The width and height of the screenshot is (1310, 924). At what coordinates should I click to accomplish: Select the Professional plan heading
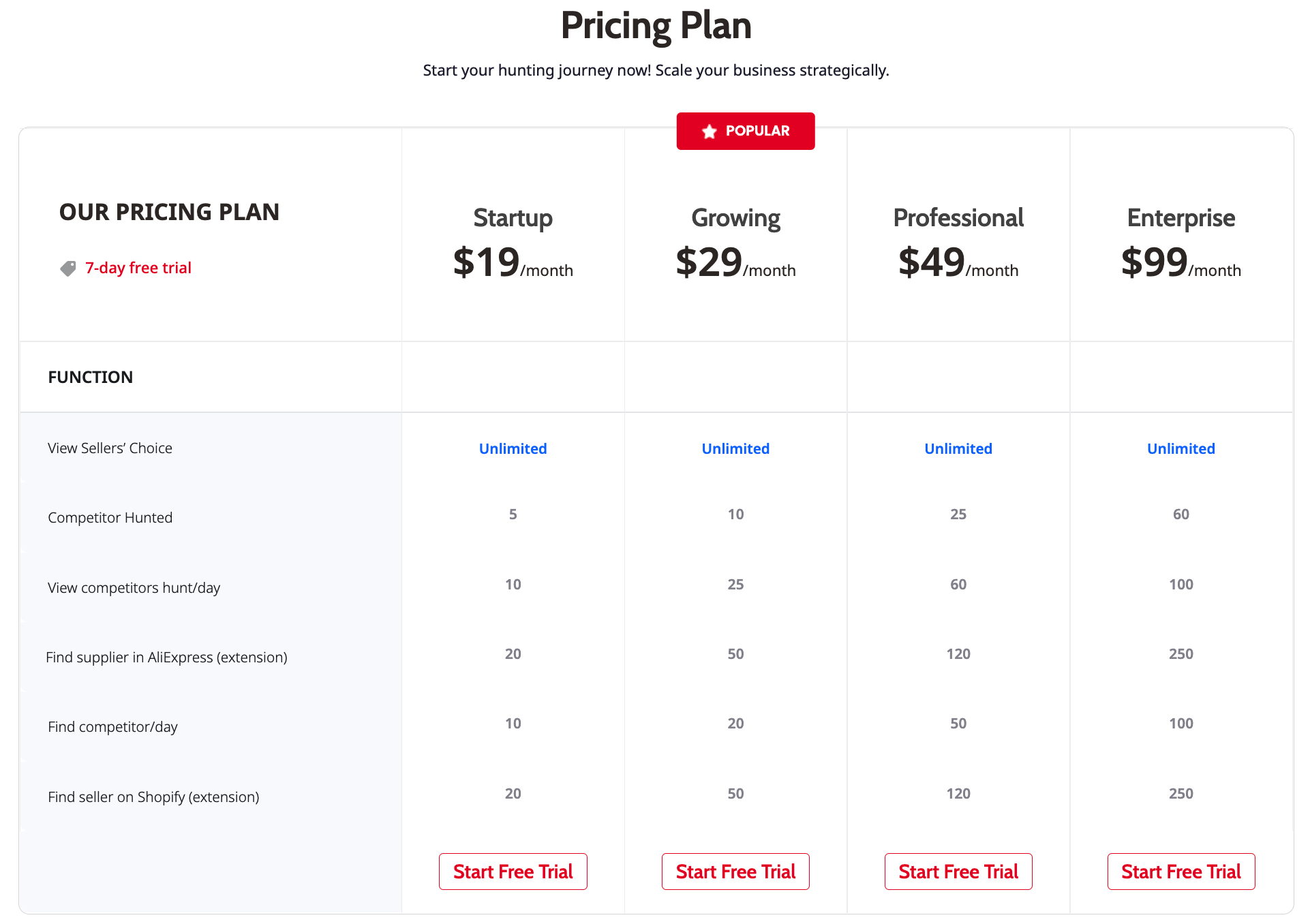[x=958, y=218]
